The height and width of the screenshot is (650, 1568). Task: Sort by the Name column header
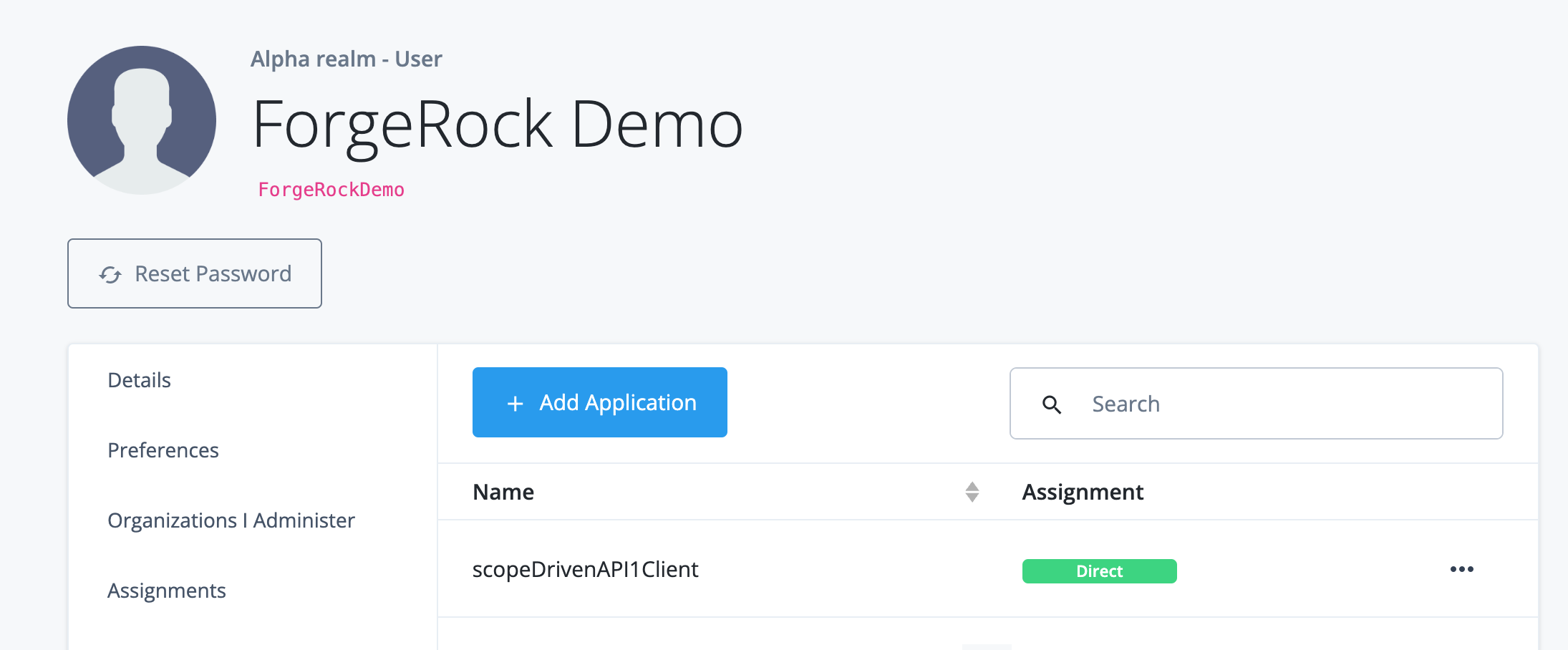(503, 492)
